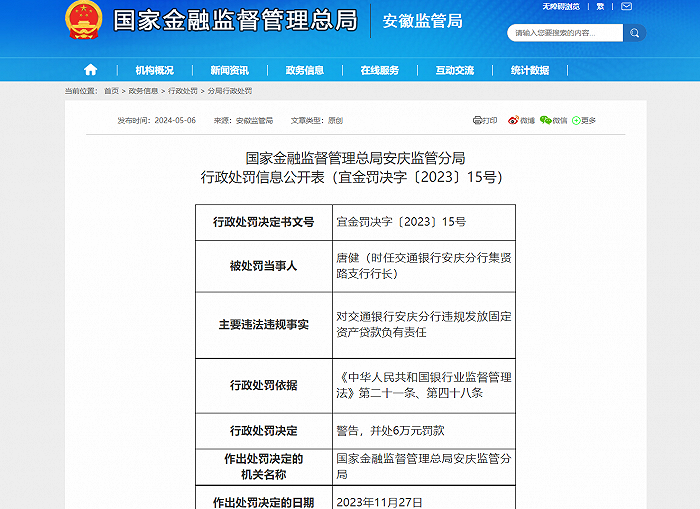This screenshot has width=700, height=509.
Task: Click the search magnifier button
Action: click(x=634, y=33)
